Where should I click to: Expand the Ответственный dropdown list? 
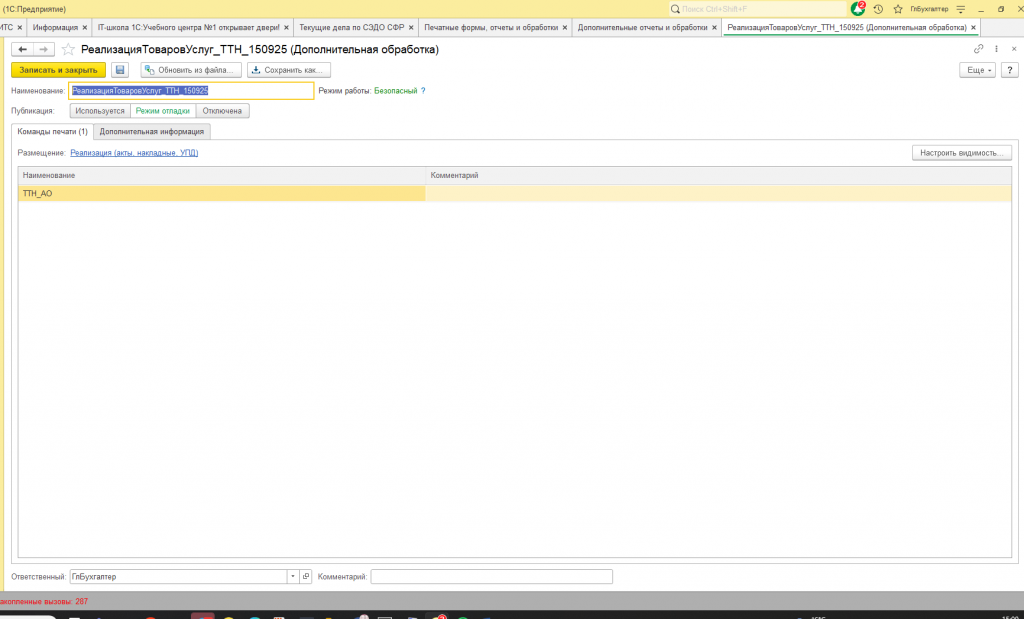click(x=293, y=577)
